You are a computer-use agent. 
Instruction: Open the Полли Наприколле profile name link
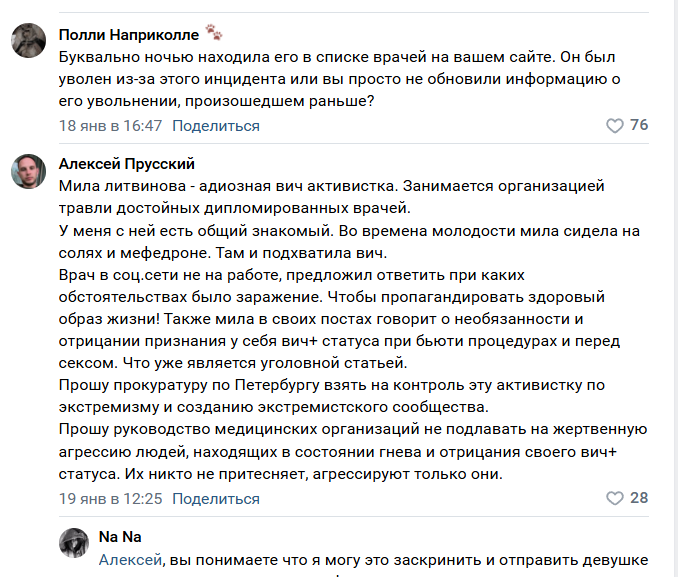pos(128,33)
